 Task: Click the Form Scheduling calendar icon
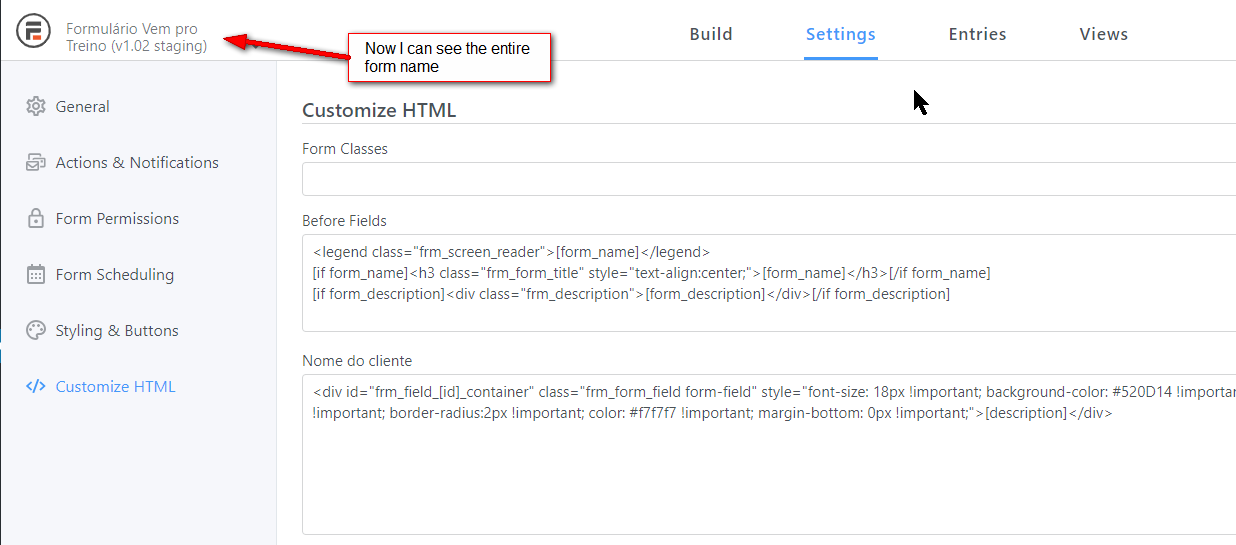pyautogui.click(x=36, y=275)
